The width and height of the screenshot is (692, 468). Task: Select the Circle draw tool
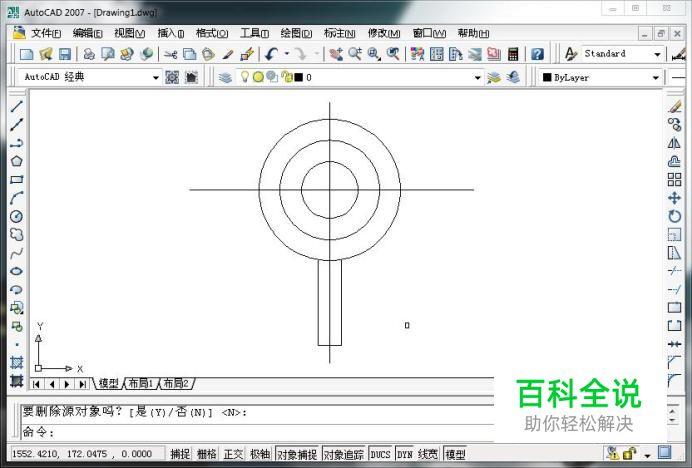[x=17, y=216]
